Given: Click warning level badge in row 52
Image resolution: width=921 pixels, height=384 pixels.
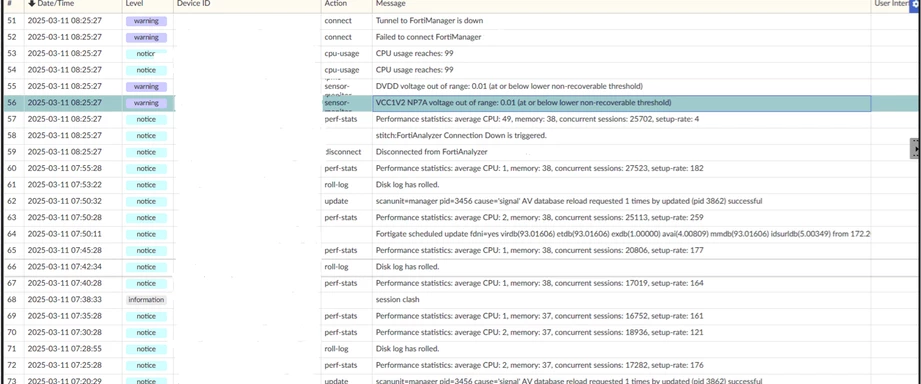Looking at the screenshot, I should pos(146,38).
